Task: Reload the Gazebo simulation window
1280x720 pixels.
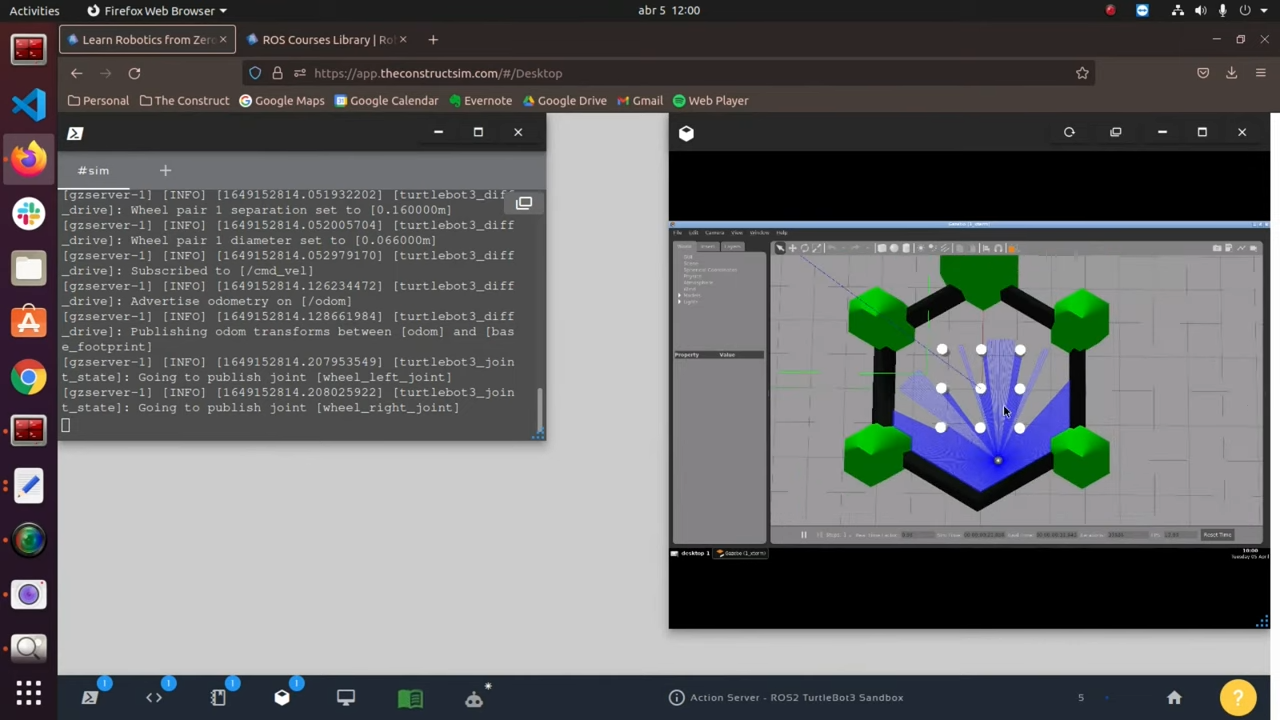Action: pos(1069,132)
